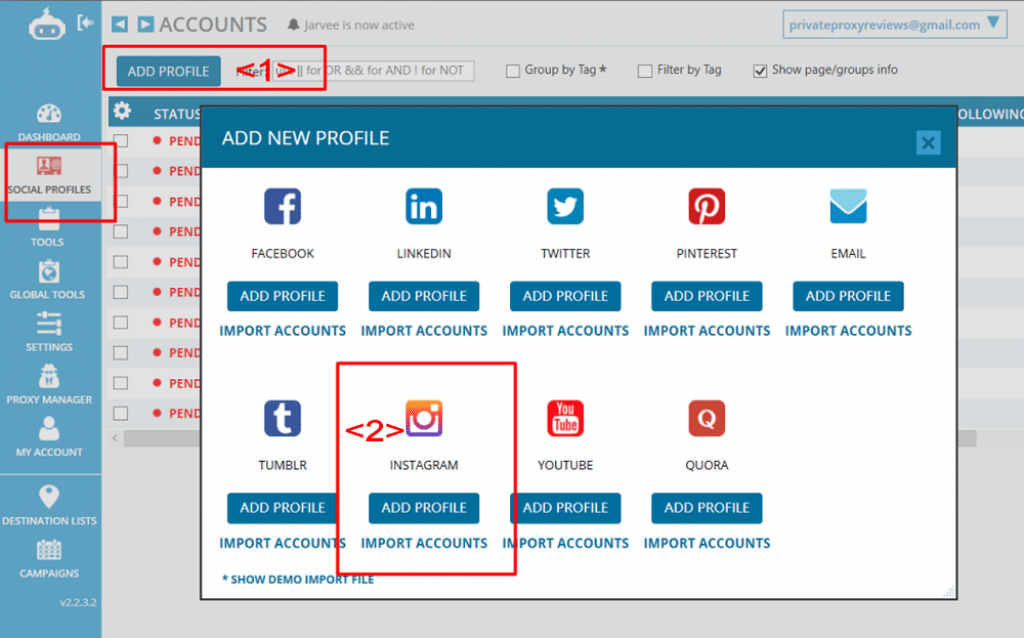
Task: Click the Facebook icon
Action: 283,206
